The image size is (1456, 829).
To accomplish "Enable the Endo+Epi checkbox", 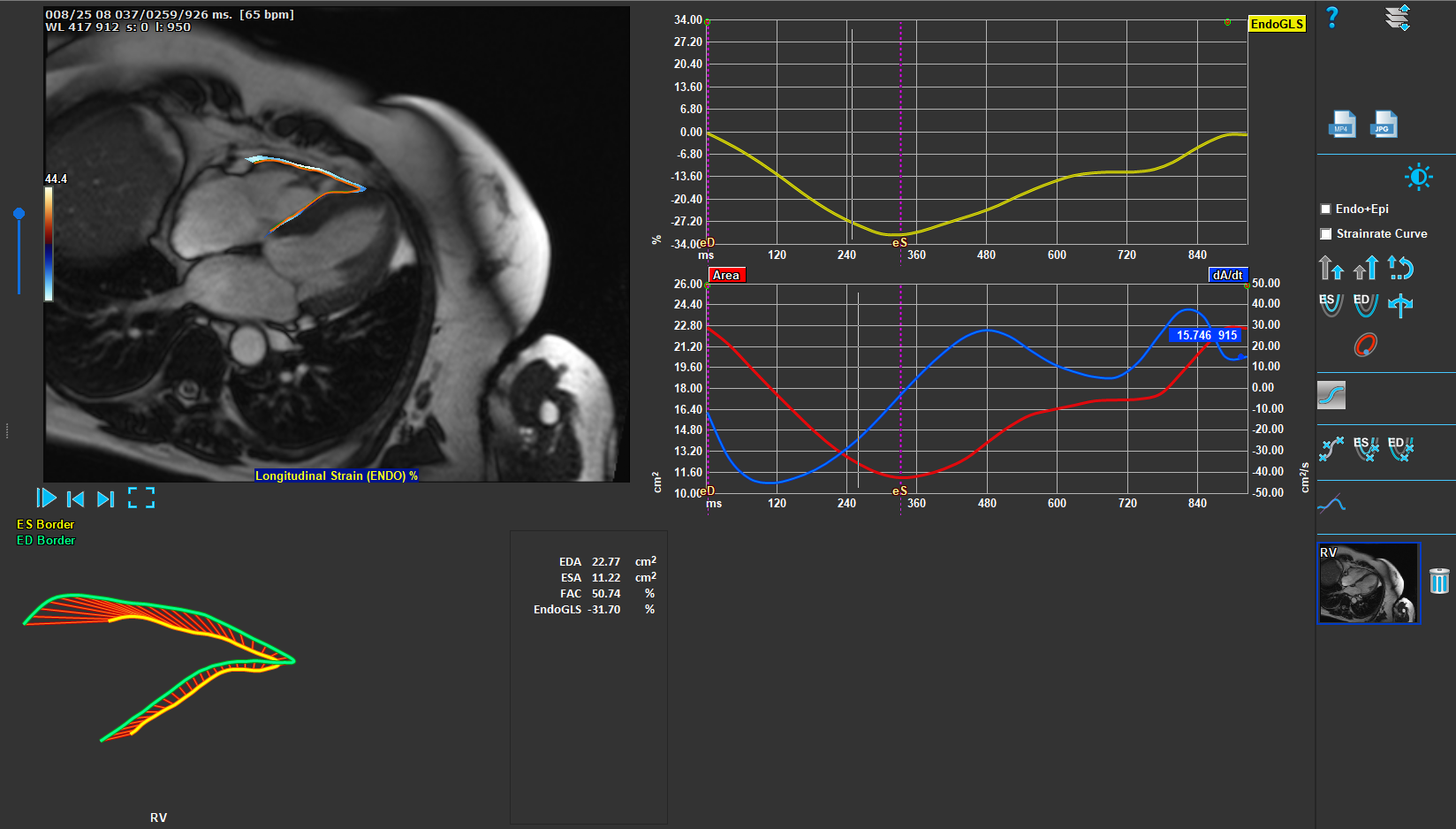I will click(1325, 209).
